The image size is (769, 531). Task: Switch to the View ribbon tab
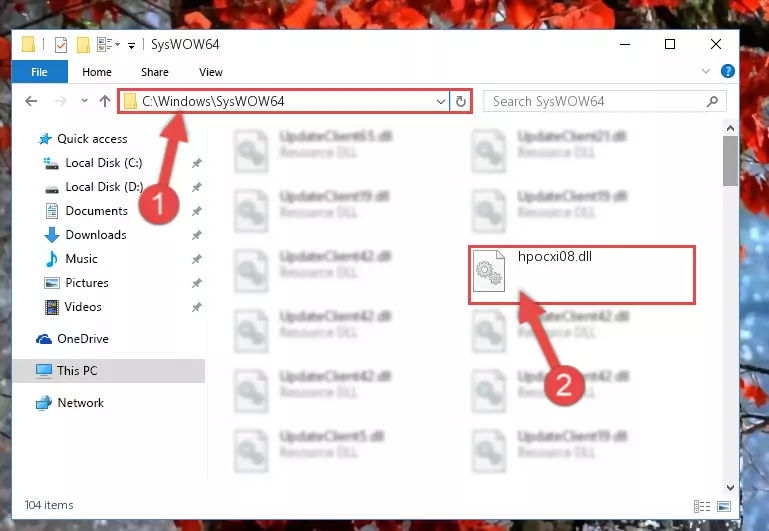[x=210, y=72]
